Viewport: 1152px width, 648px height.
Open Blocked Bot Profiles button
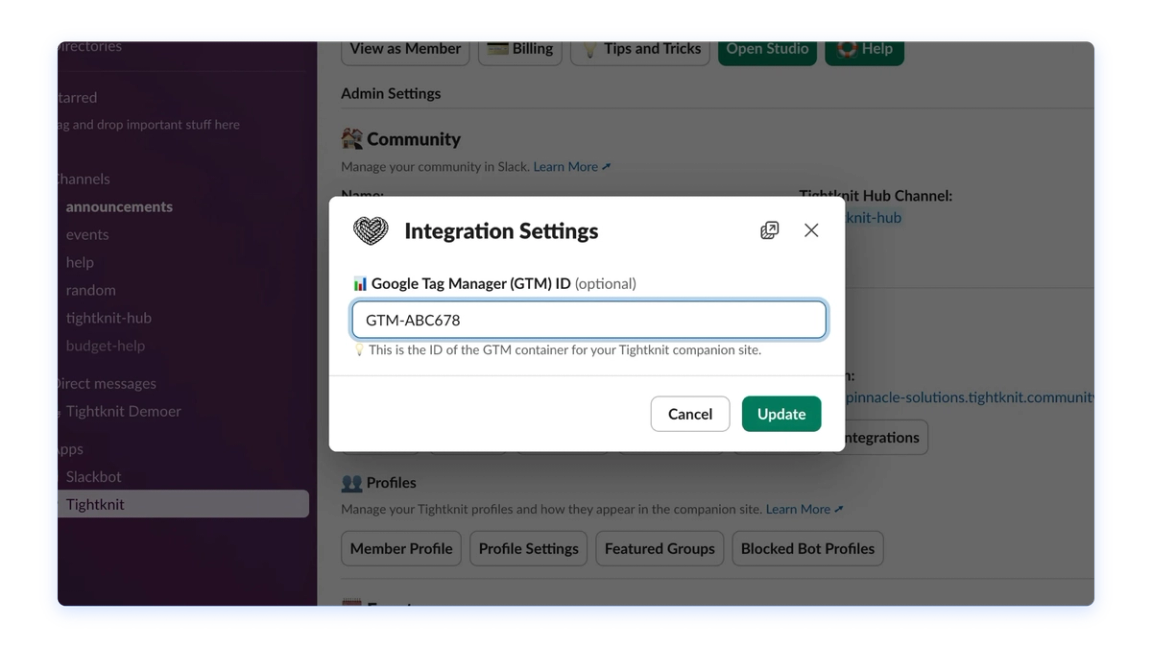807,548
